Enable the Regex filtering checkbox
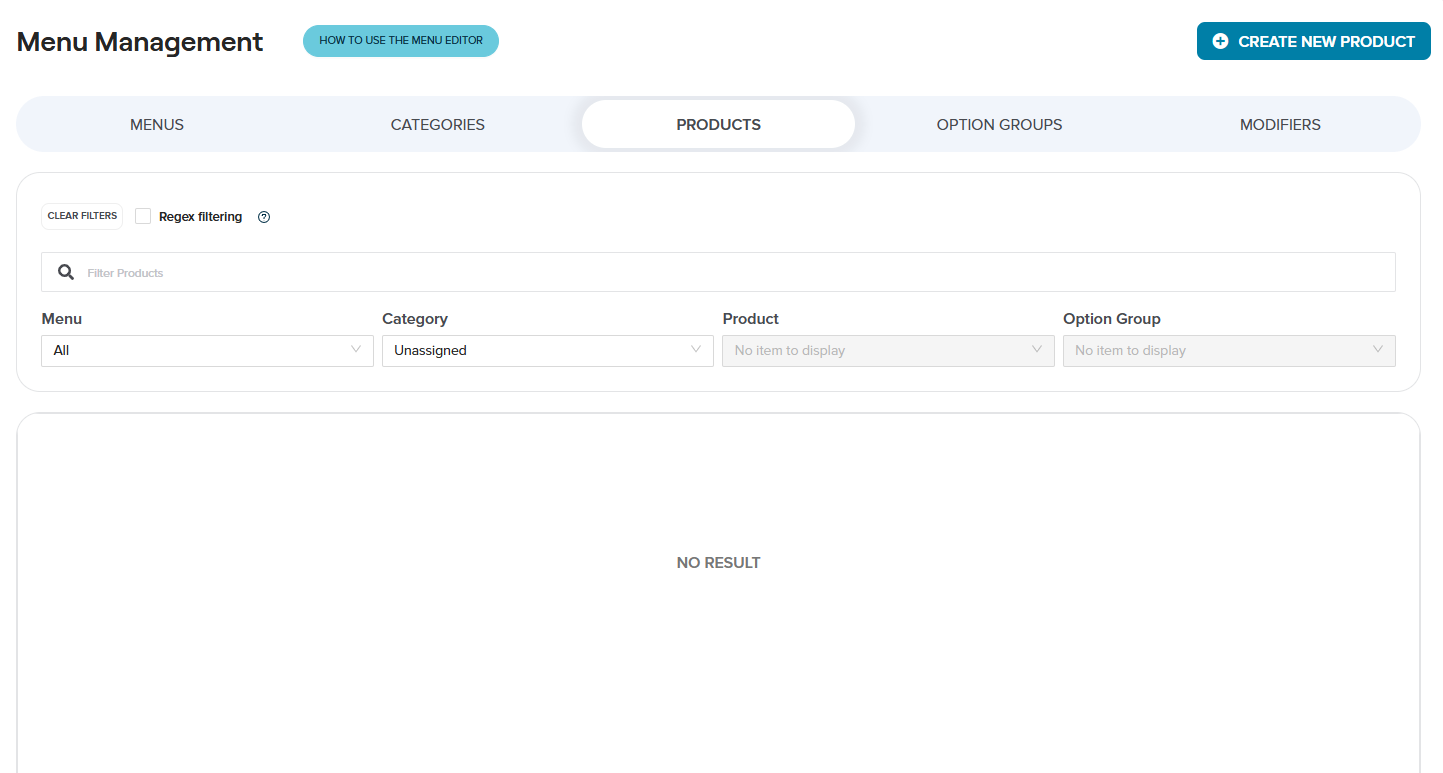This screenshot has width=1443, height=773. 143,216
